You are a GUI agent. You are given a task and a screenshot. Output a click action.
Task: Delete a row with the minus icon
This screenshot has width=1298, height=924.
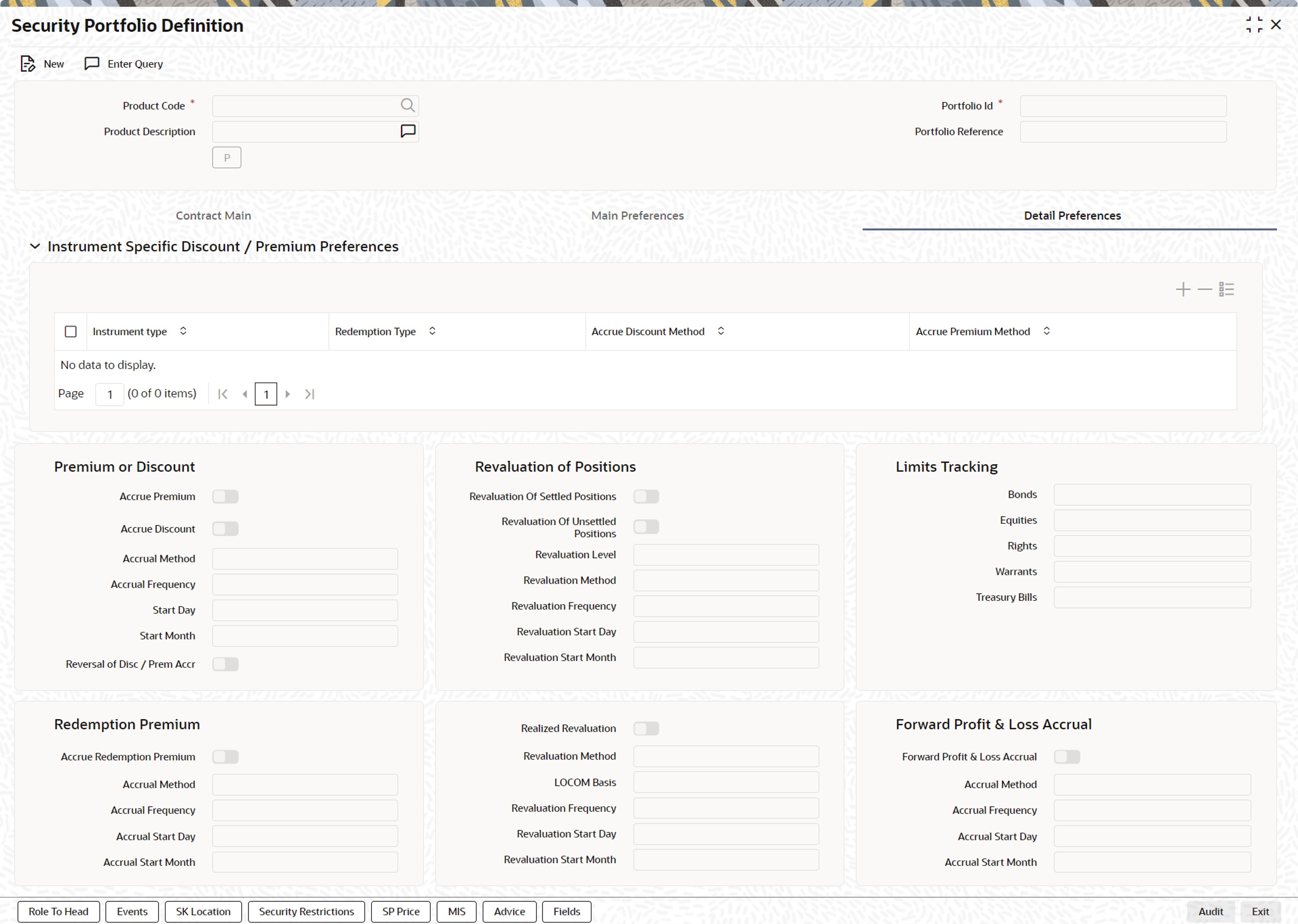pyautogui.click(x=1204, y=289)
